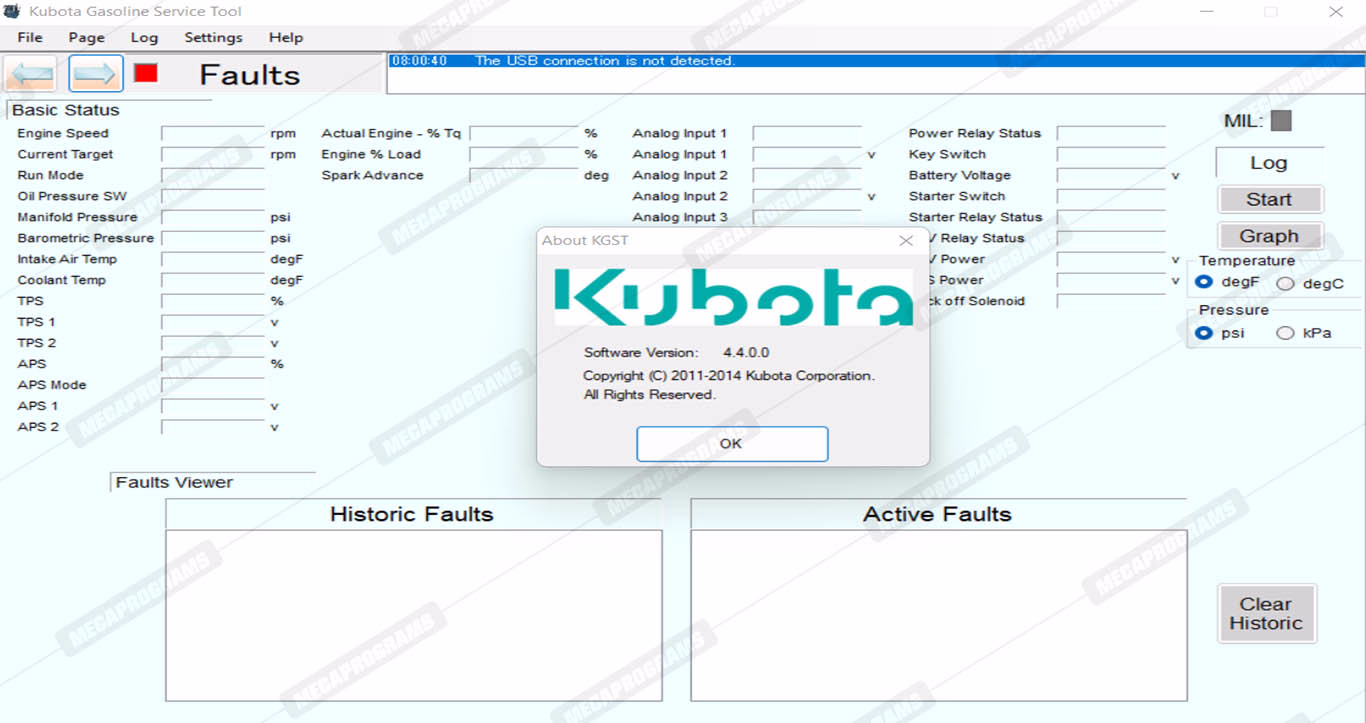
Task: Click the Kubota logo in dialog
Action: 733,297
